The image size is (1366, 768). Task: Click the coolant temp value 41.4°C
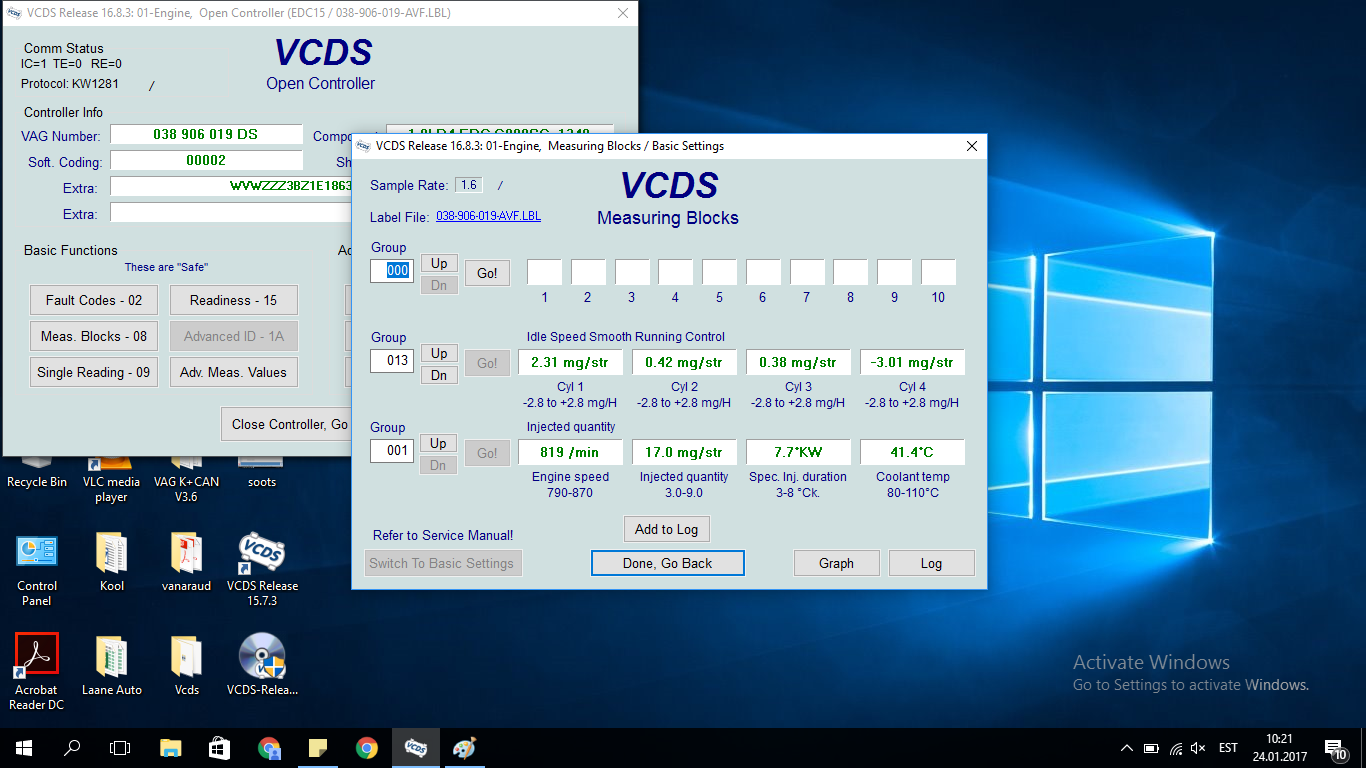coord(912,452)
